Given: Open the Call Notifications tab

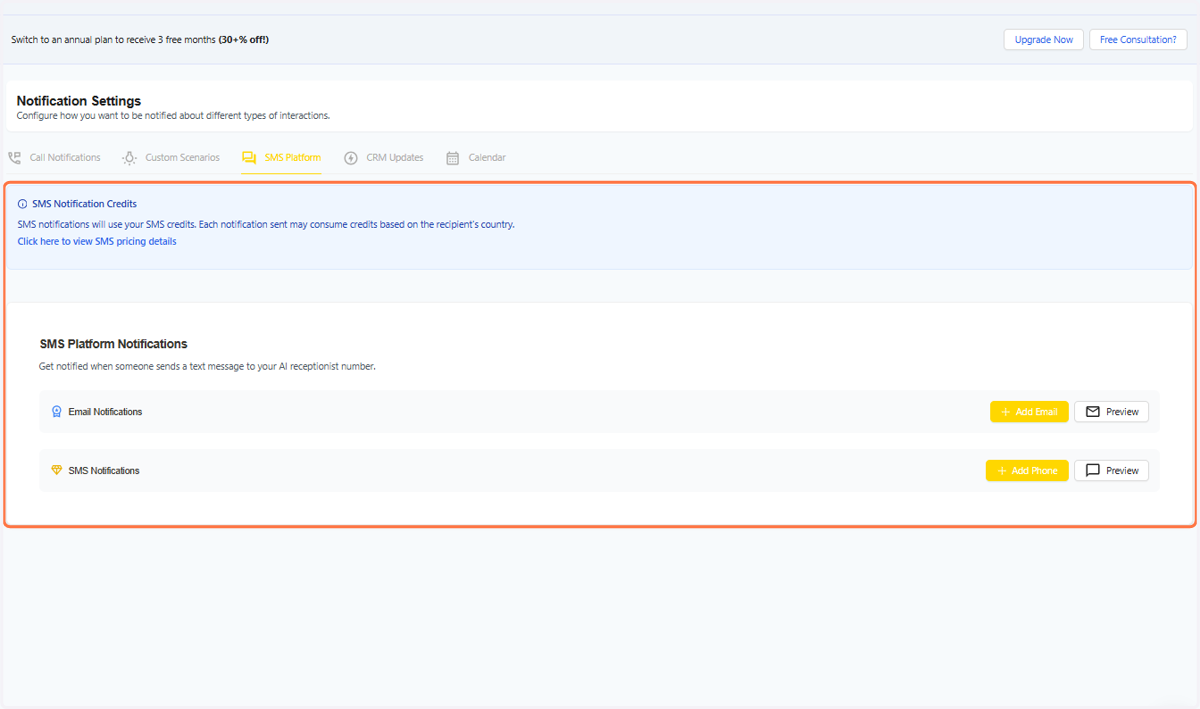Looking at the screenshot, I should [54, 158].
